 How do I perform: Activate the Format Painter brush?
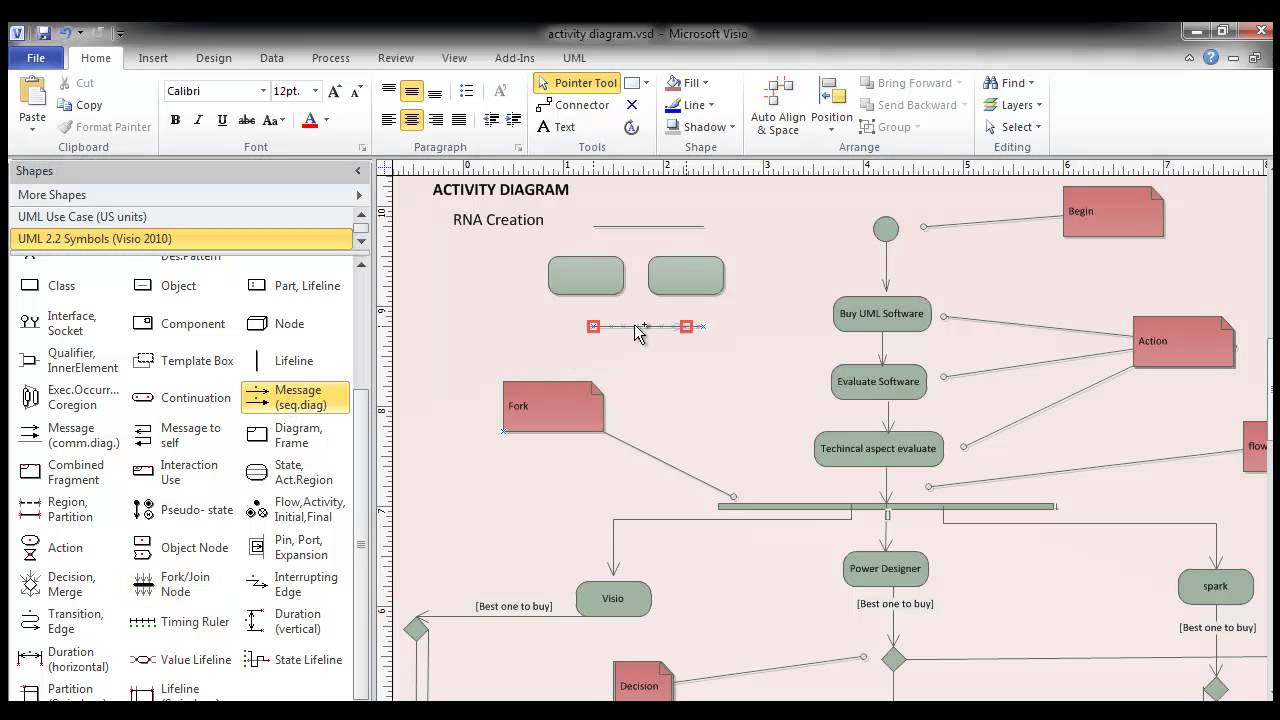click(x=104, y=127)
